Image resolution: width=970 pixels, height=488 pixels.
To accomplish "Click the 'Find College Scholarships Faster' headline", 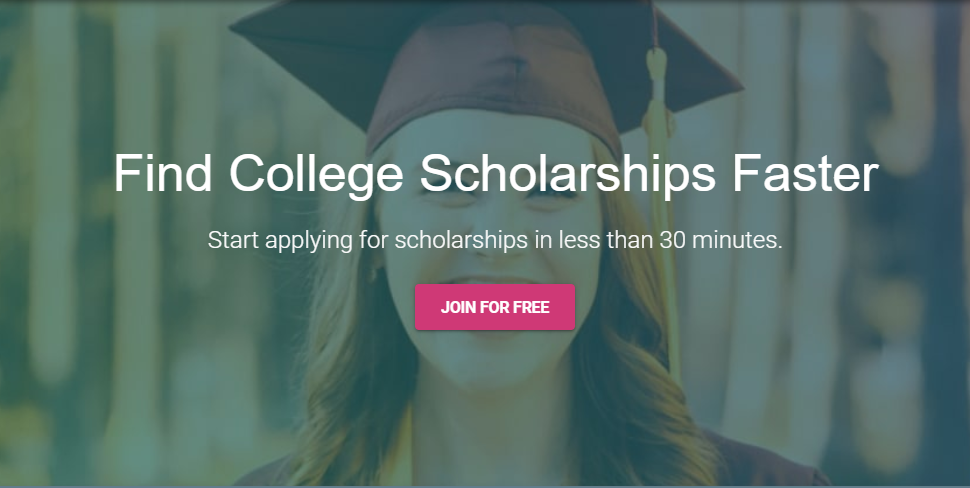I will point(495,174).
